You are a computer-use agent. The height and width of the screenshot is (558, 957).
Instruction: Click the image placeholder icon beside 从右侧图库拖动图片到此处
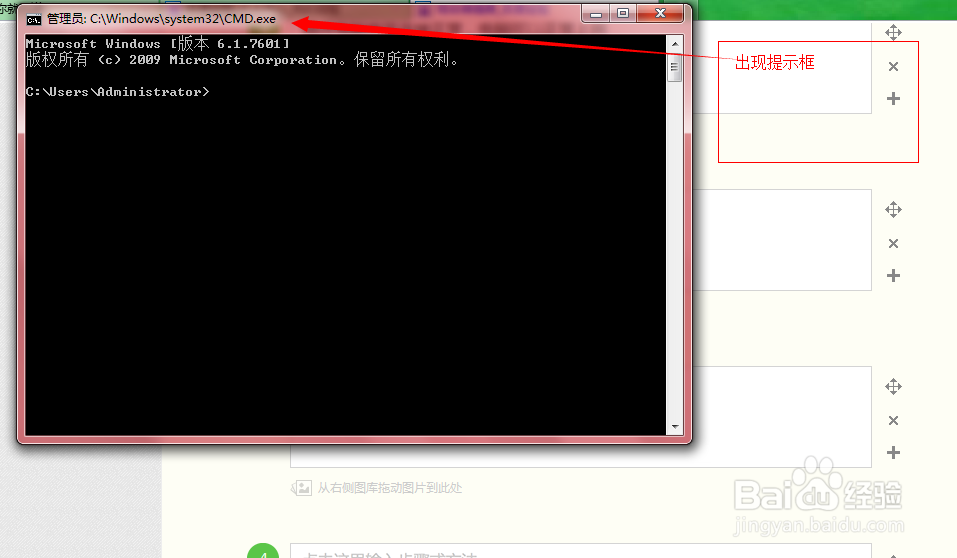[x=302, y=488]
